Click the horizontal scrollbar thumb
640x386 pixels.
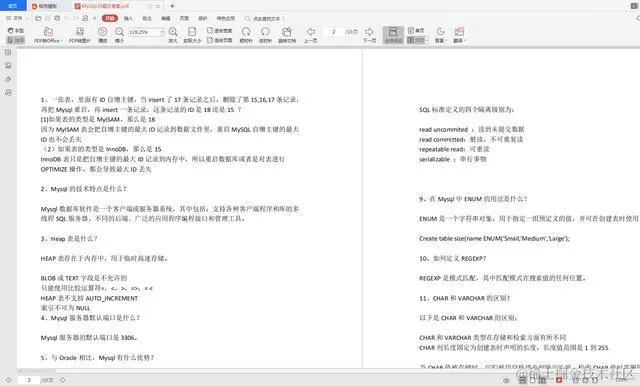click(x=39, y=371)
